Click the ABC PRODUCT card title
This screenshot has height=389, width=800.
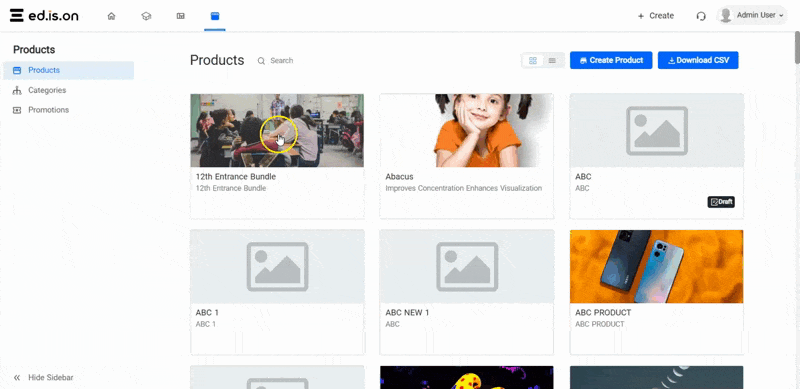click(603, 312)
